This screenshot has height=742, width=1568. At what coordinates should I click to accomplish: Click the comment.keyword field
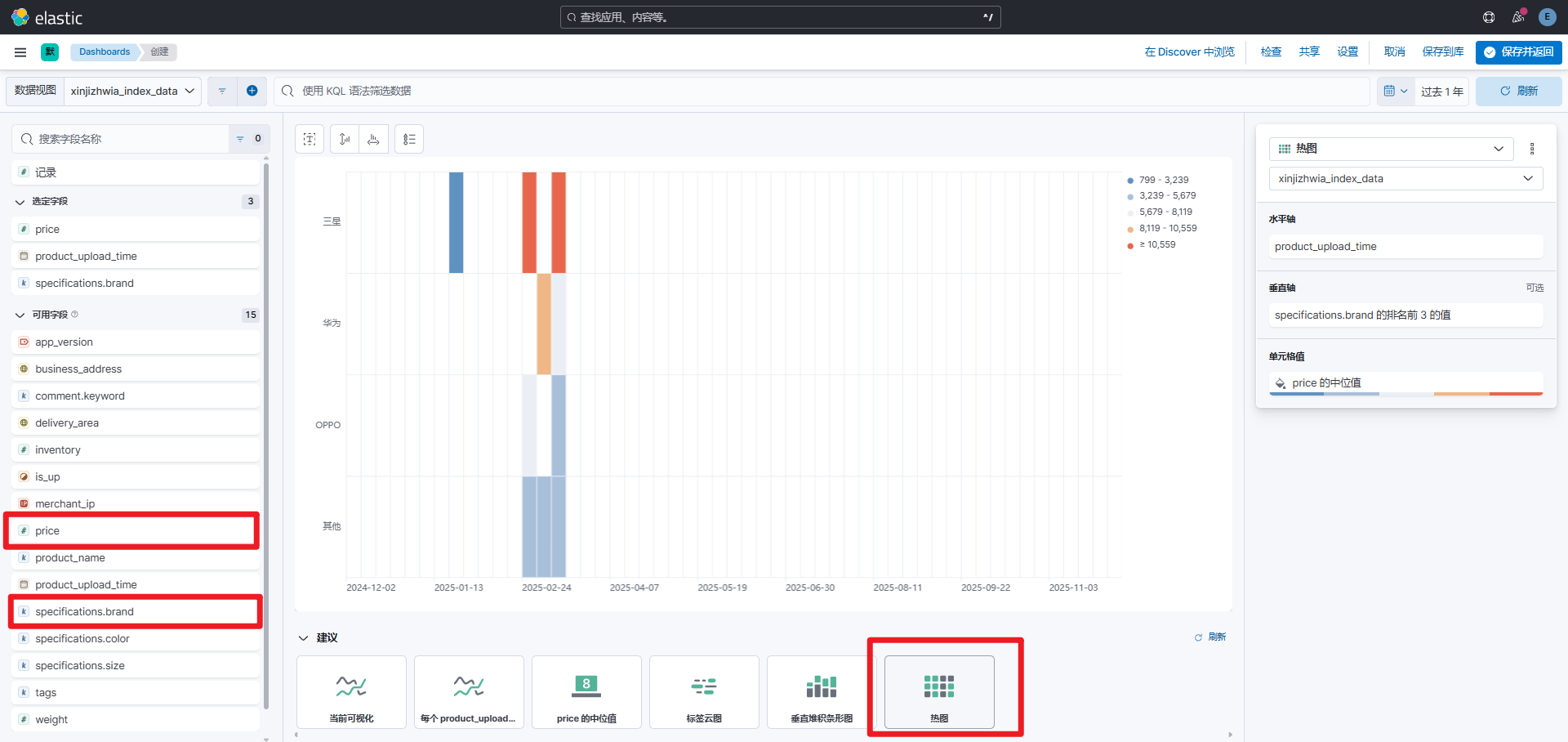pyautogui.click(x=136, y=396)
